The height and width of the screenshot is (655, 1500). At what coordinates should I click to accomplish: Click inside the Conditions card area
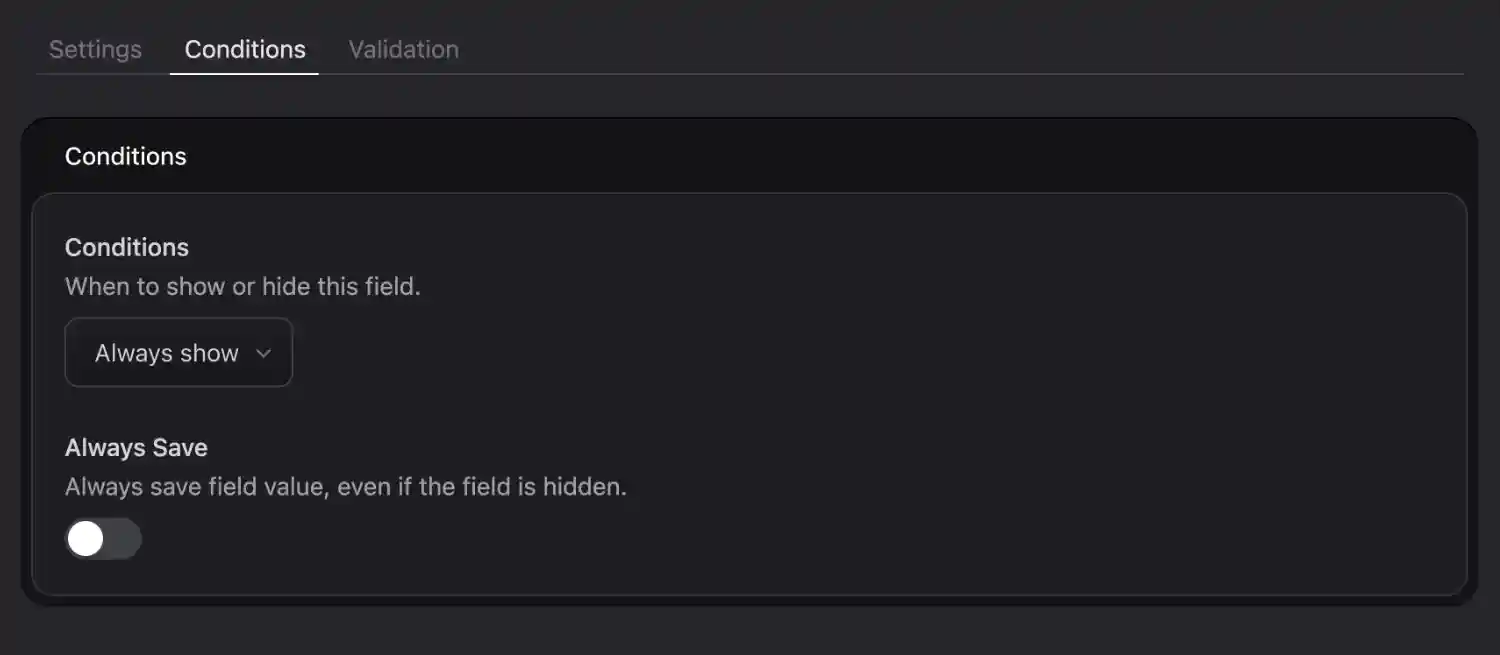(x=750, y=400)
